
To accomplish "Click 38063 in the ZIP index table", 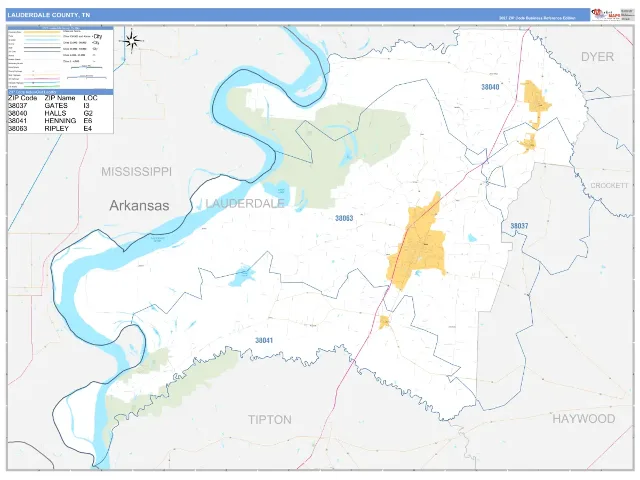I will pos(18,129).
